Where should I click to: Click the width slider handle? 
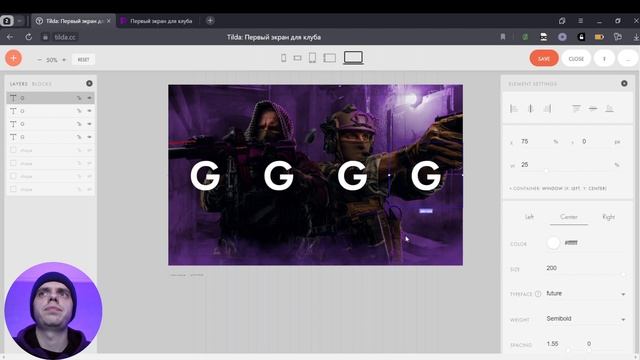pos(546,171)
